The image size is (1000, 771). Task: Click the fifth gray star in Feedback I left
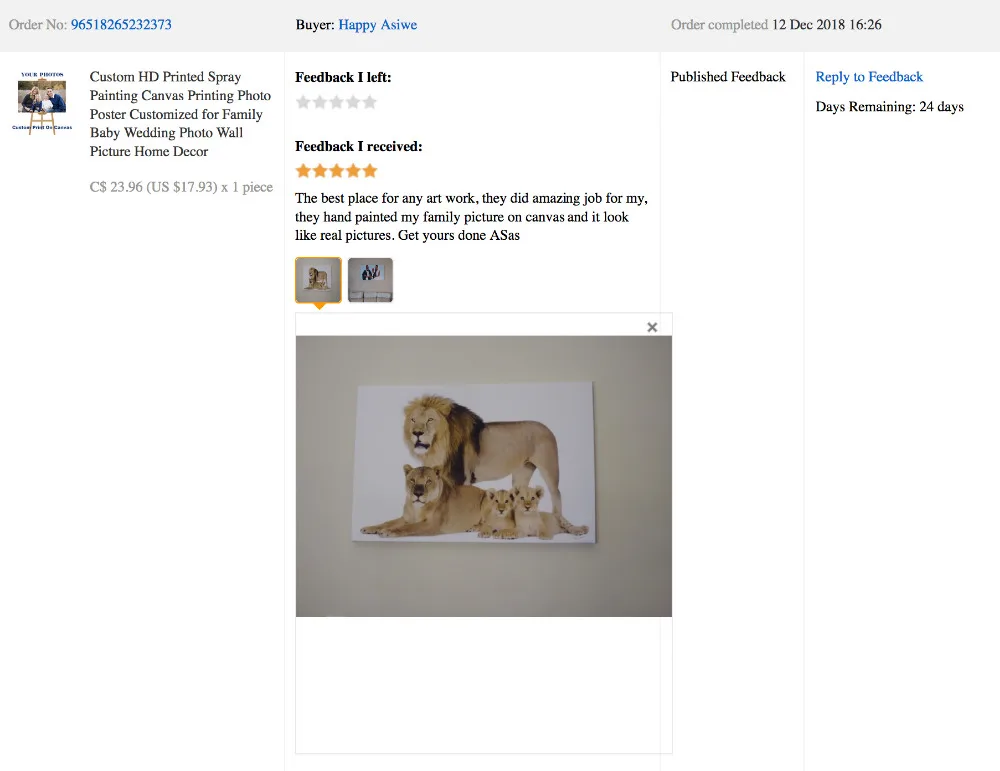tap(369, 102)
